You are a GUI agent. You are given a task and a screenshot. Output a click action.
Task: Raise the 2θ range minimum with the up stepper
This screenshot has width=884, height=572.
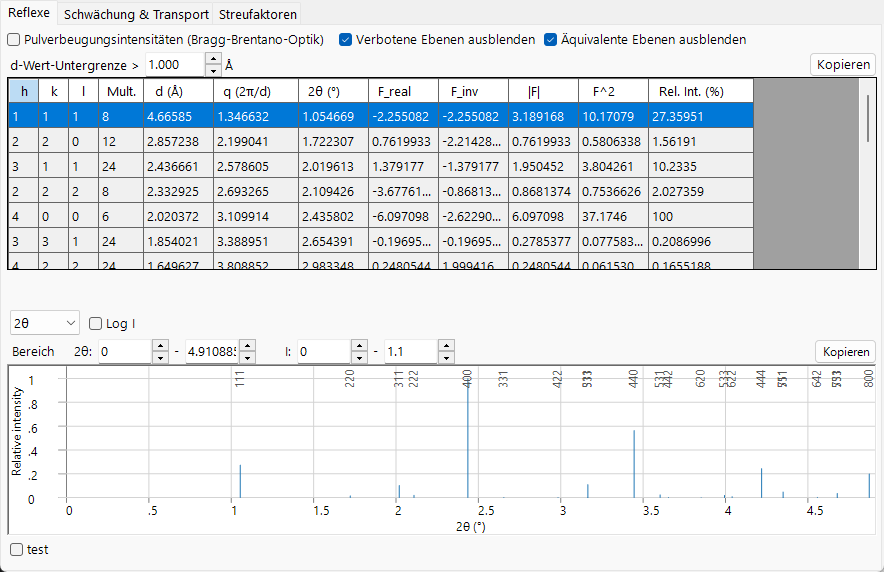[161, 346]
